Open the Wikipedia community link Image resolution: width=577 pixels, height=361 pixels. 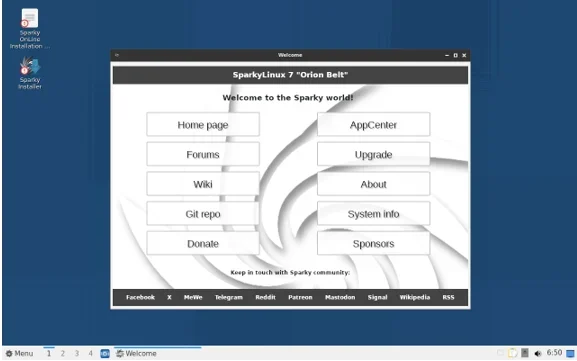pos(415,297)
